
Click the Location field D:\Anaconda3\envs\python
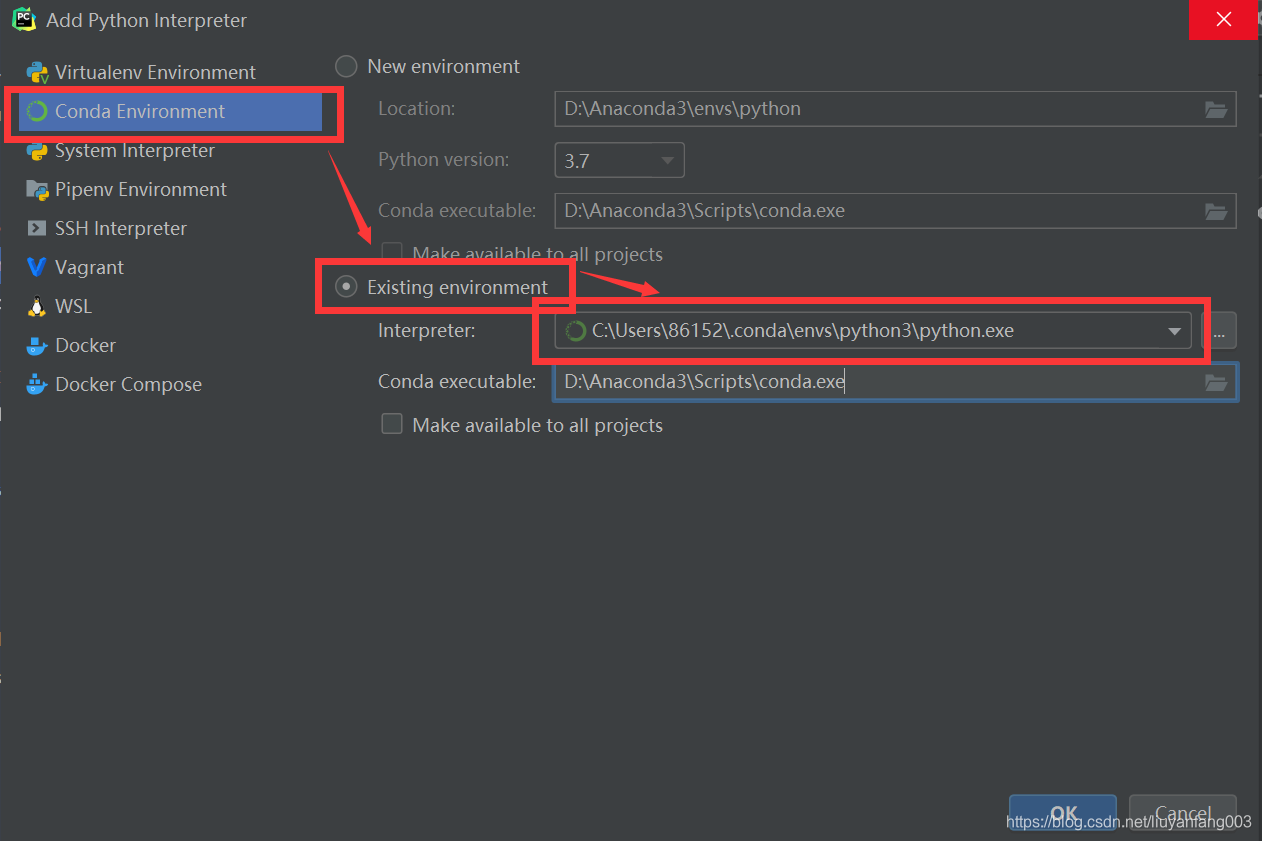895,109
